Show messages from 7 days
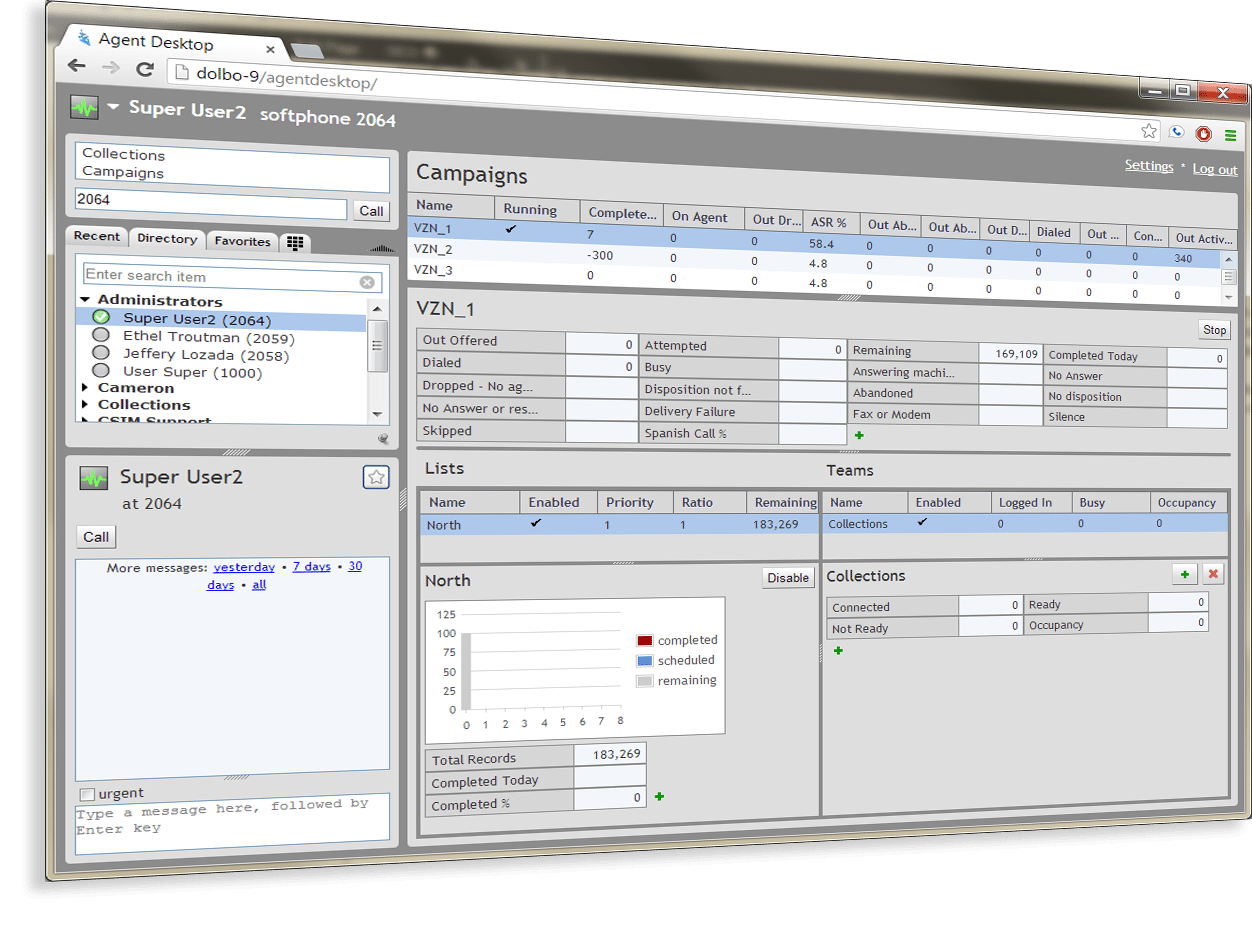1252x934 pixels. [311, 566]
